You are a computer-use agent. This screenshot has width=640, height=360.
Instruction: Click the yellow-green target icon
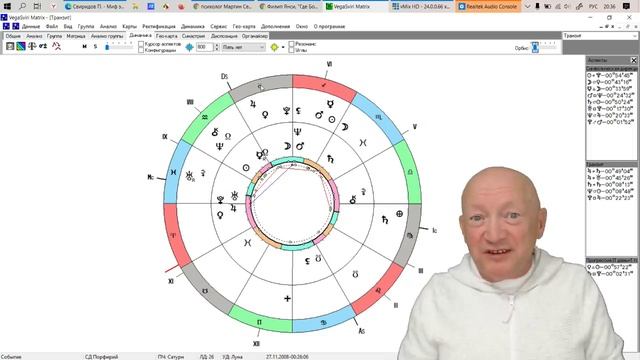(x=275, y=47)
